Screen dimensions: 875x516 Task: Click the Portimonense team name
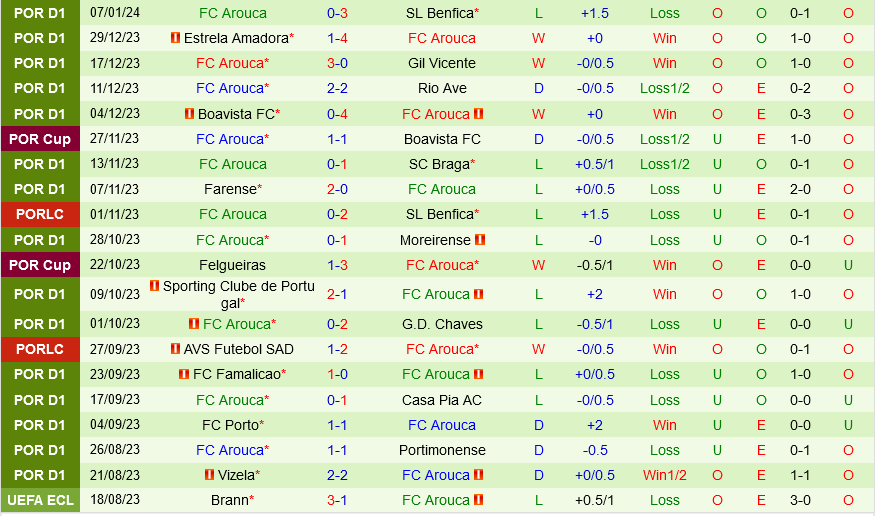(442, 450)
